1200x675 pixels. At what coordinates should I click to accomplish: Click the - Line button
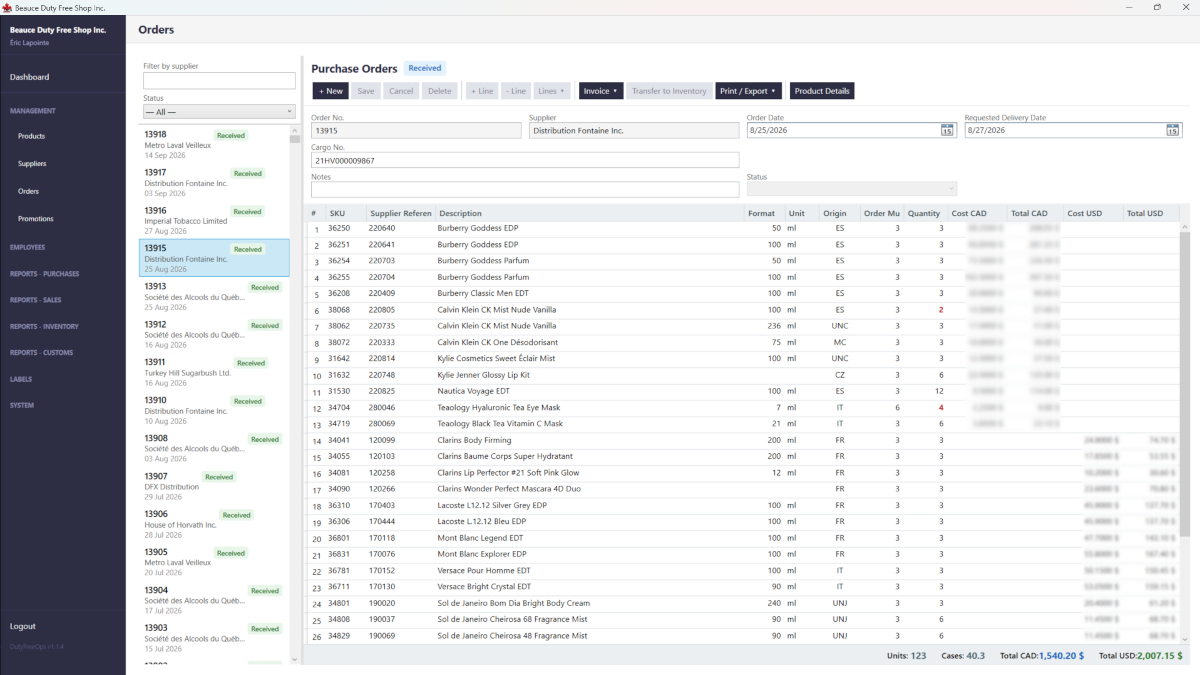click(516, 91)
